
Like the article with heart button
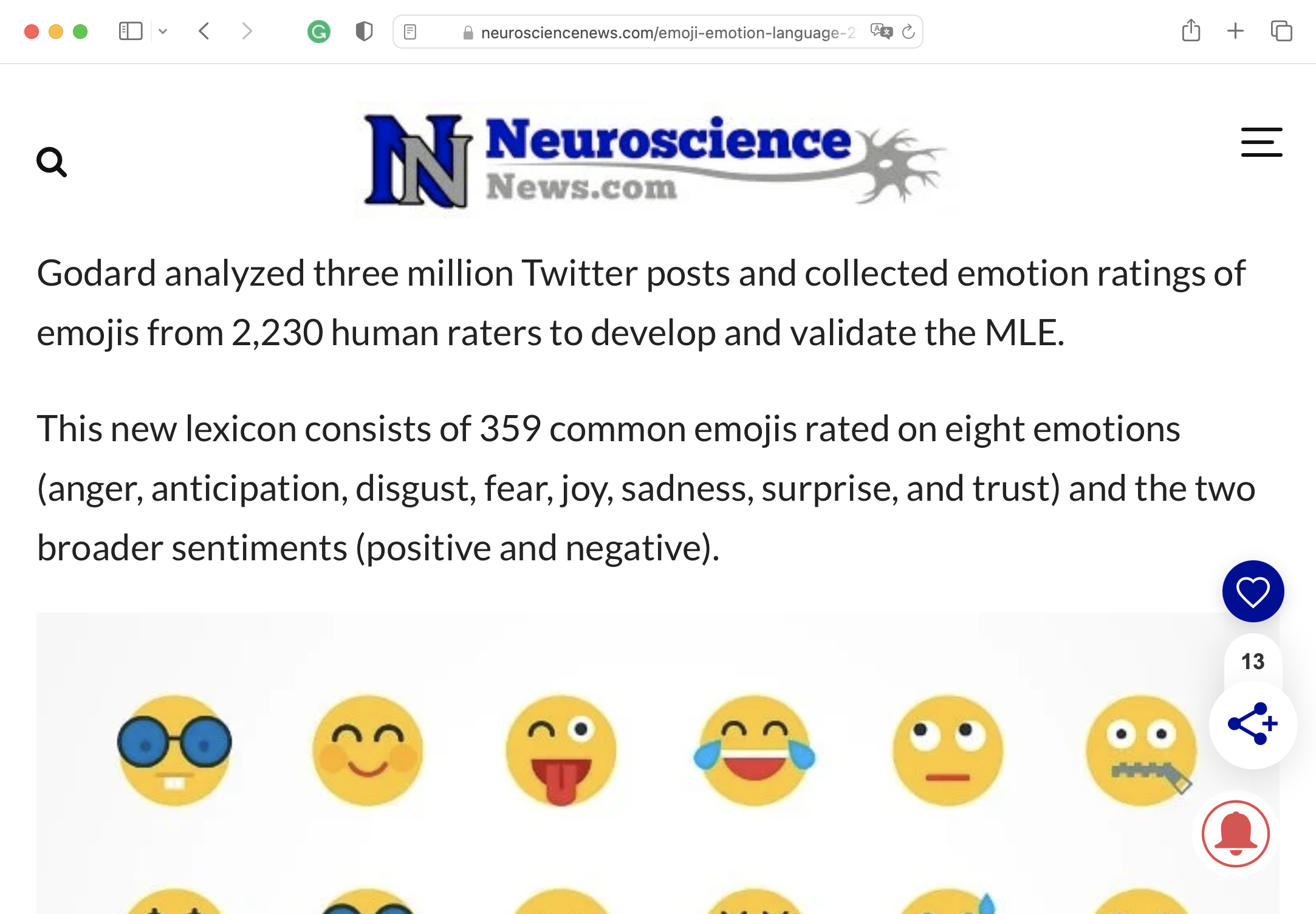(1253, 591)
